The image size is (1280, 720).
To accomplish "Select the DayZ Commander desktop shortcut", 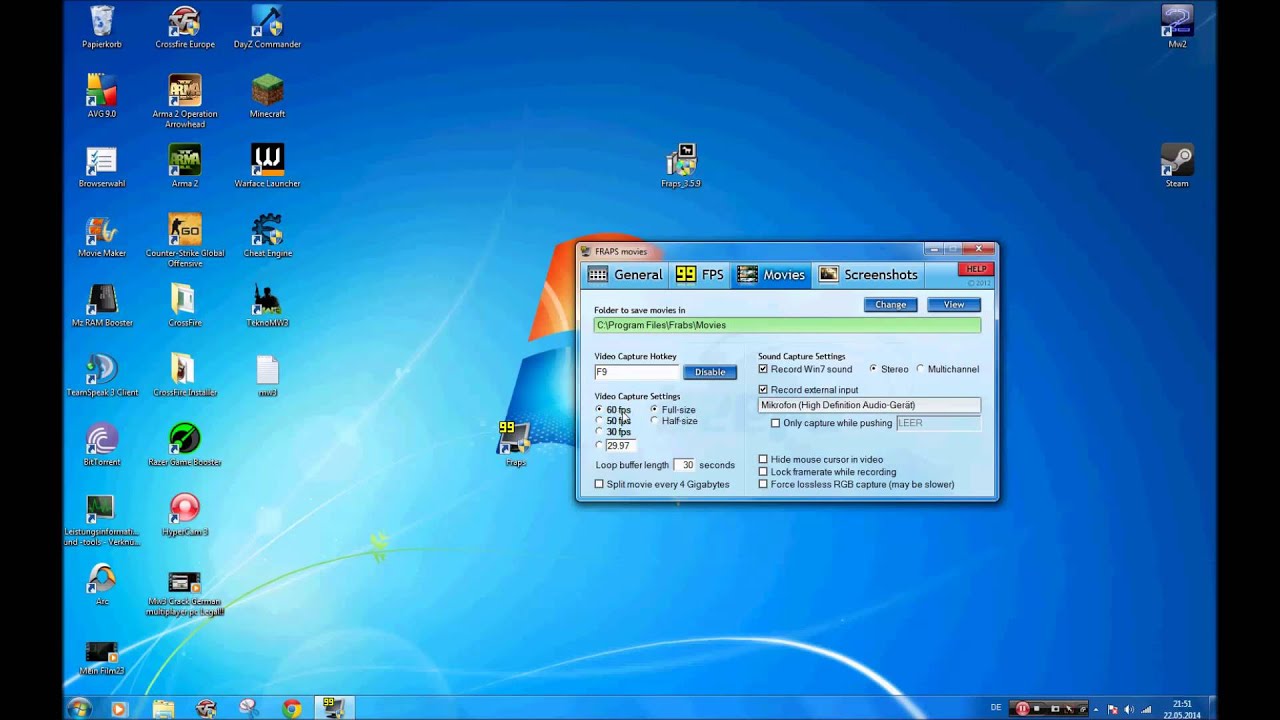I will point(267,27).
